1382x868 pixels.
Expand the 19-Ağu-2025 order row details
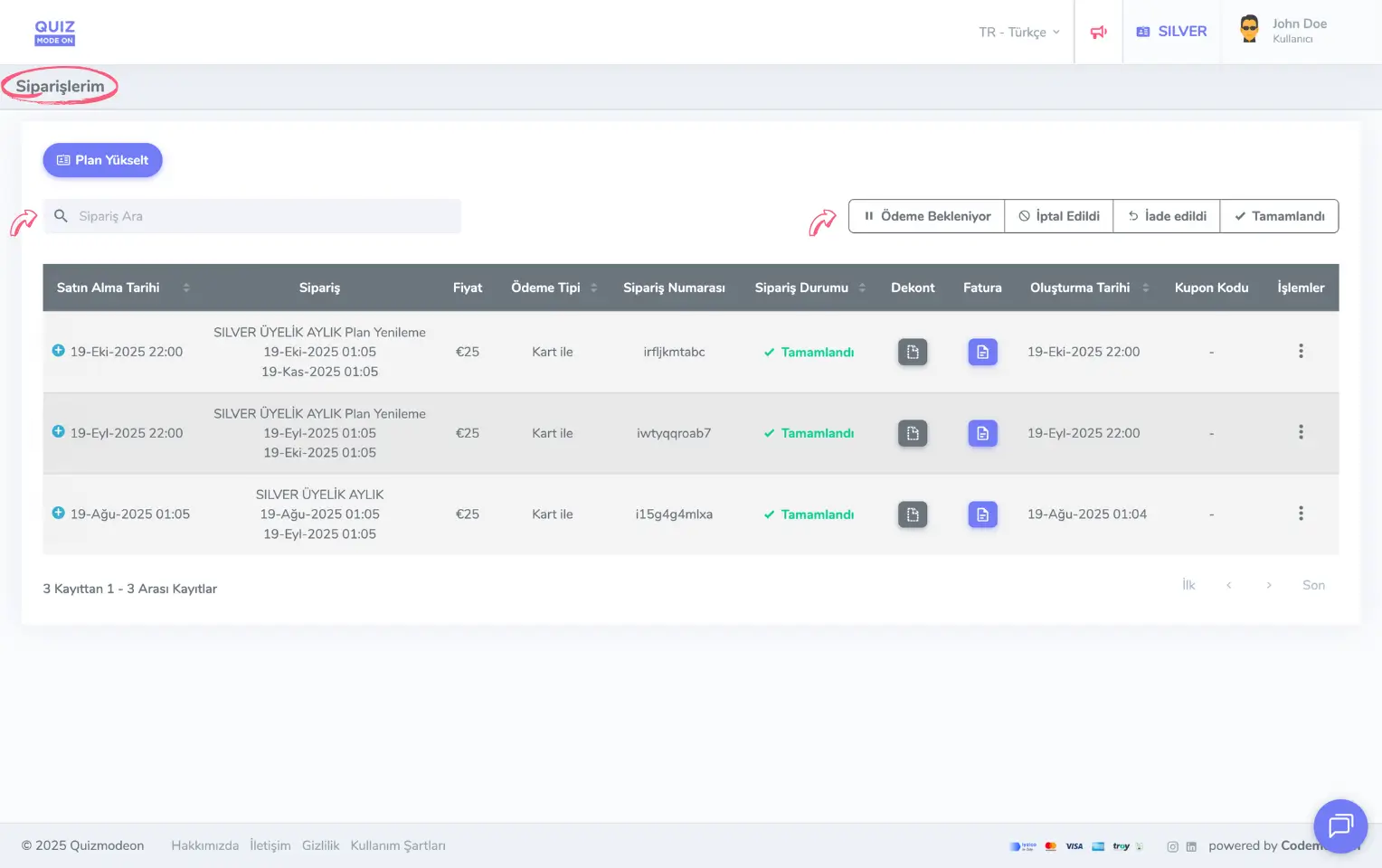coord(59,514)
